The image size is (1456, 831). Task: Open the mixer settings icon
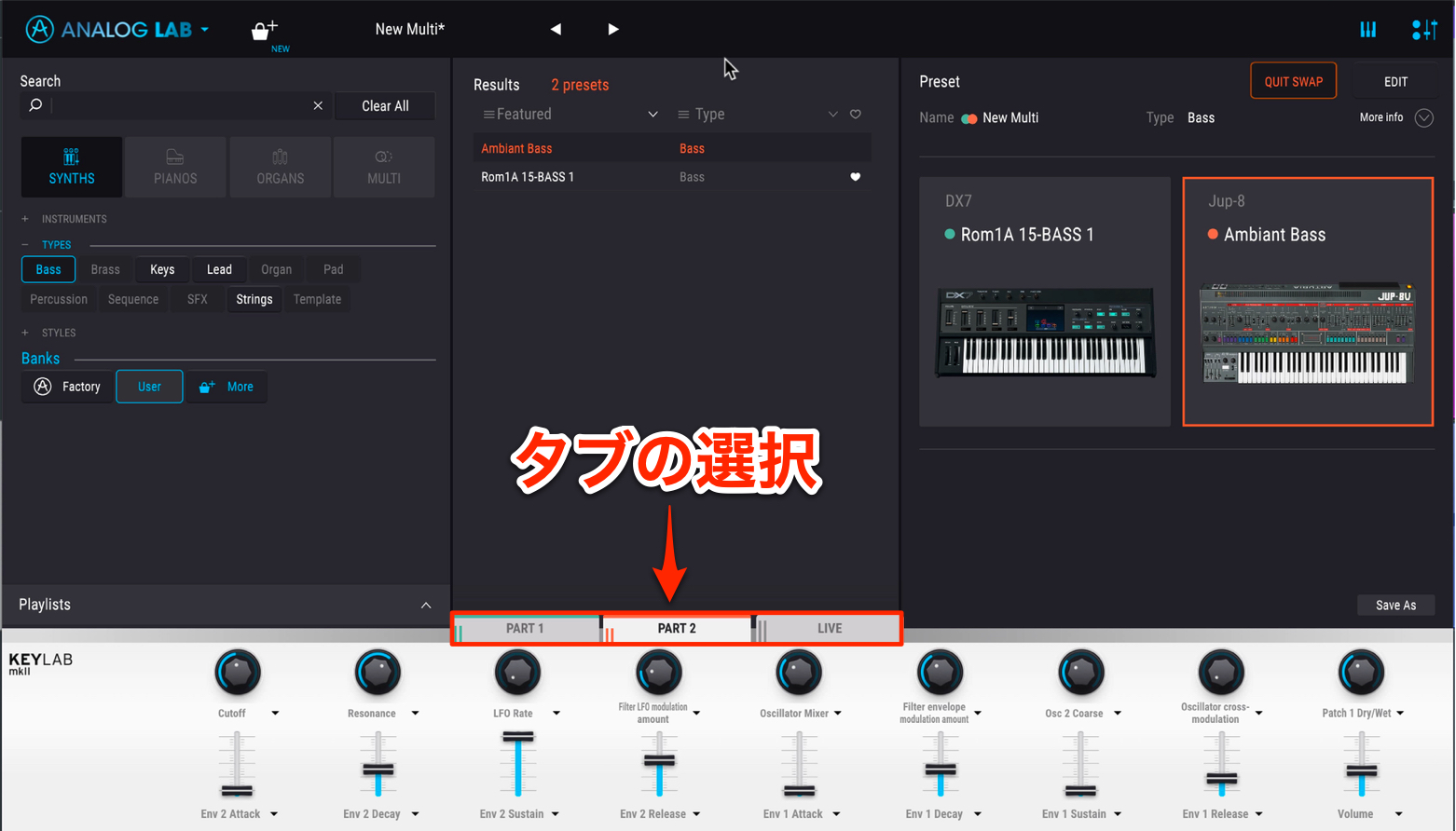tap(1424, 30)
